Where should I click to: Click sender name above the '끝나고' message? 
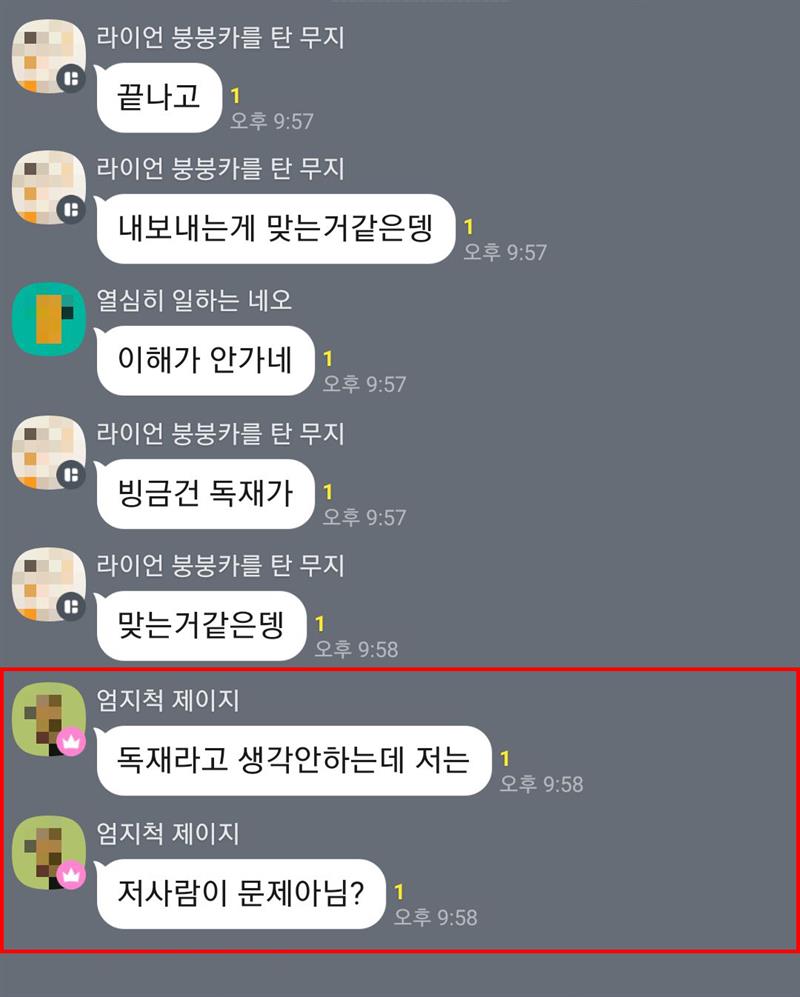[220, 38]
